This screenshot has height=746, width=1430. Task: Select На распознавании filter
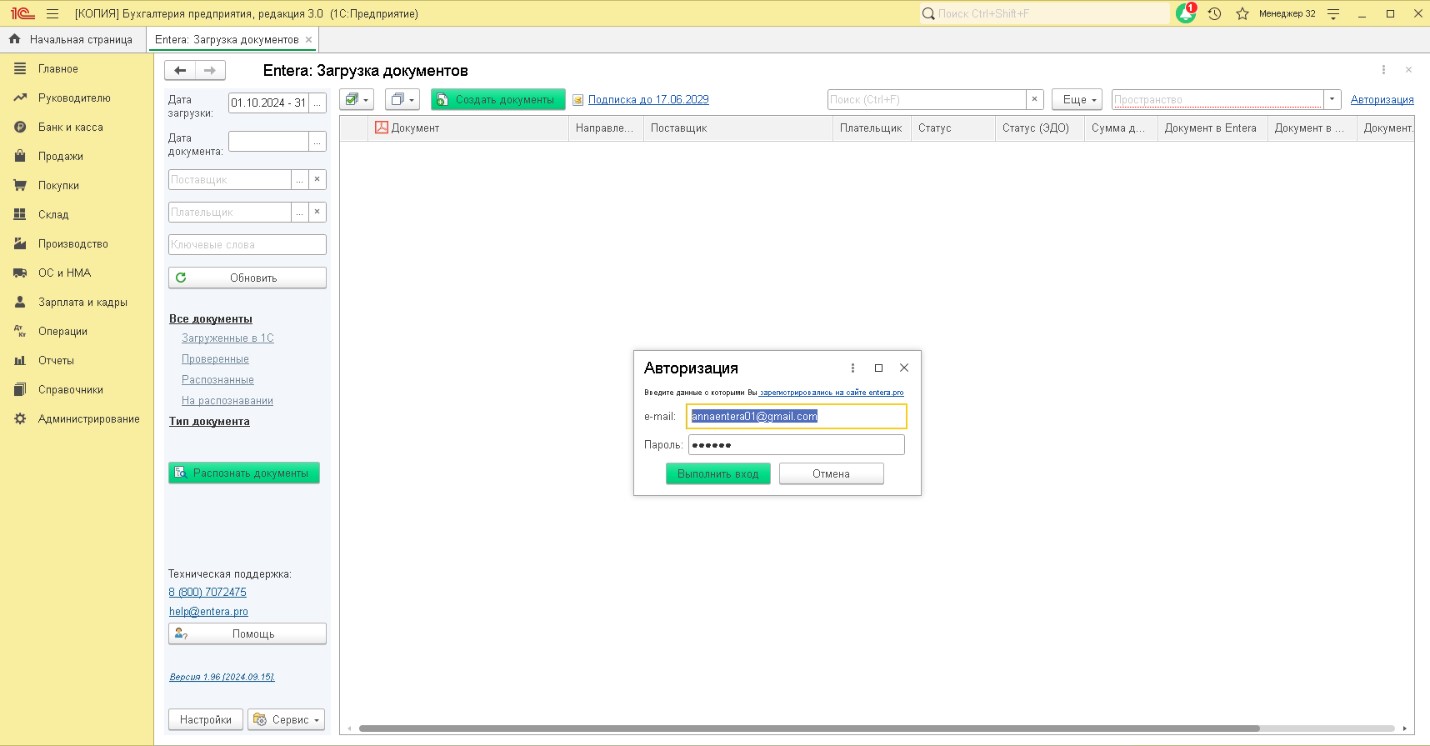[227, 400]
